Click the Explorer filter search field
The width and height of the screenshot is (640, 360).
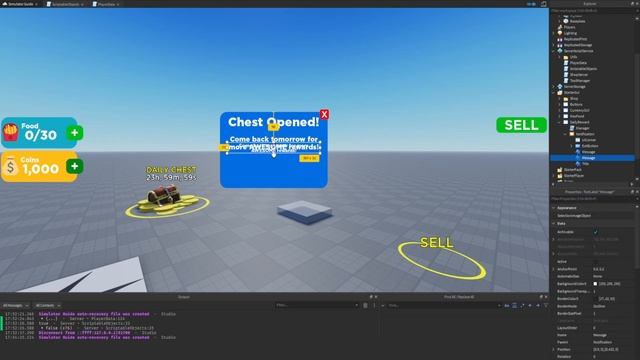592,11
